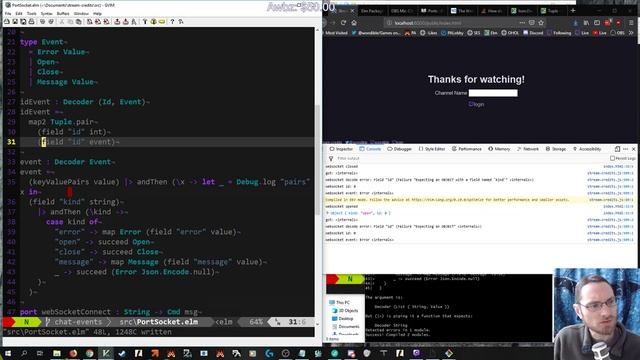
Task: Open the Window menu in GVim
Action: coord(81,13)
